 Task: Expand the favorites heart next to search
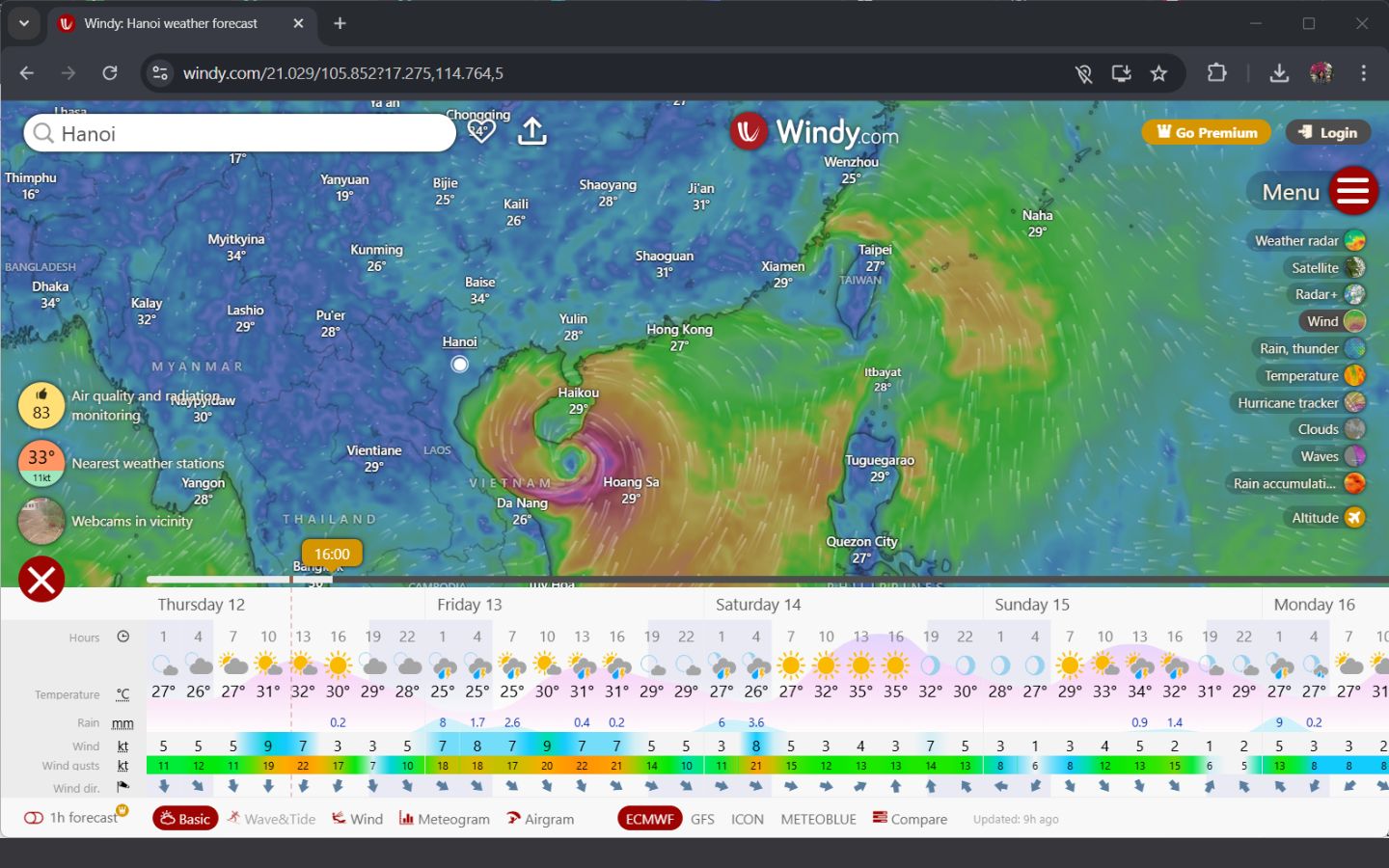tap(480, 130)
